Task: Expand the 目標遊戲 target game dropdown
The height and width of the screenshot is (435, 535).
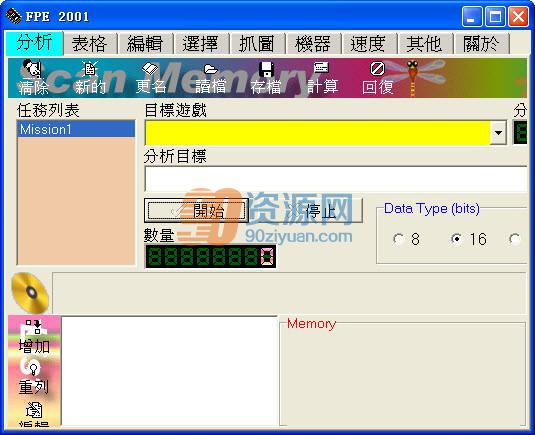Action: [x=498, y=133]
